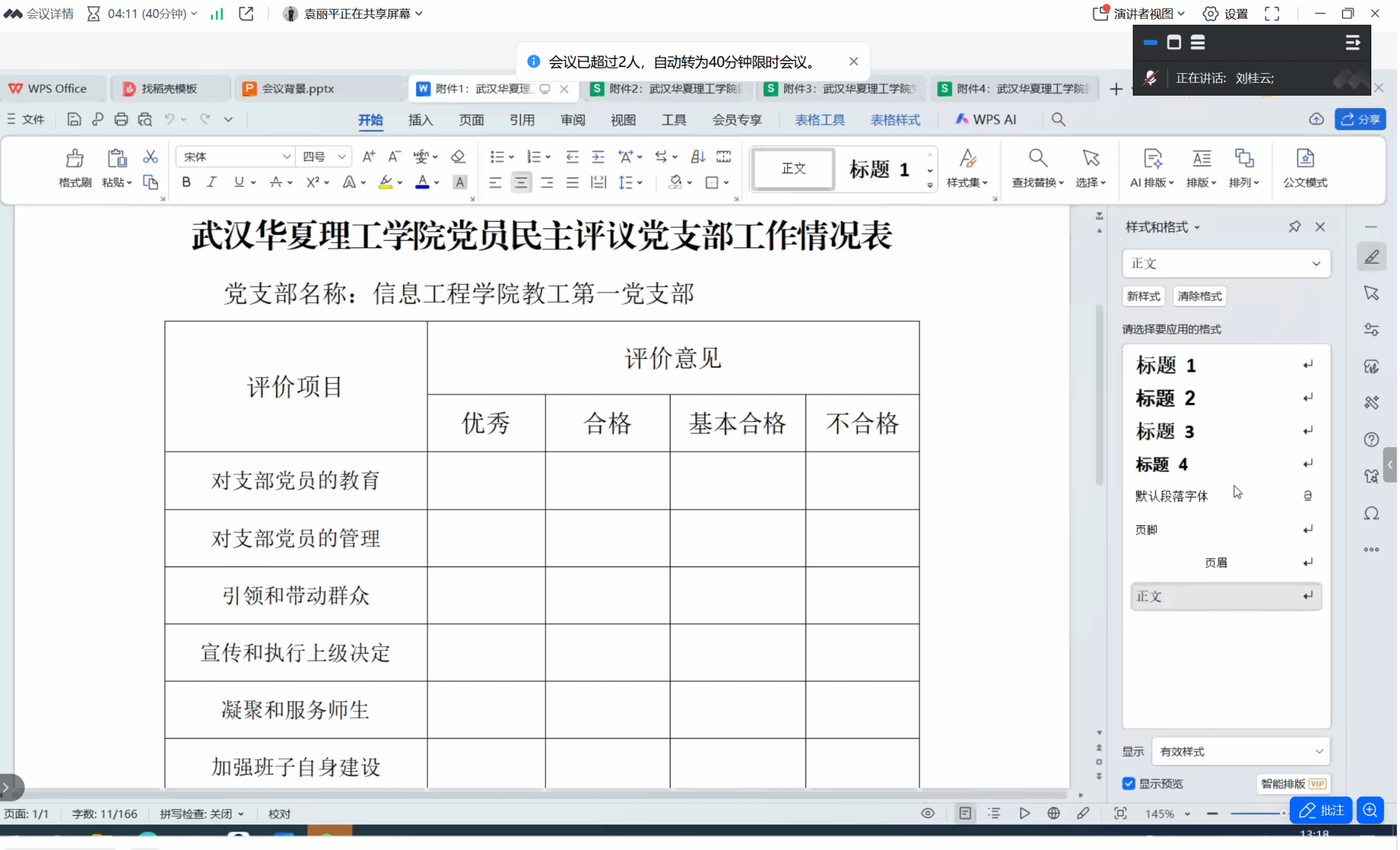
Task: Click the clear formatting eraser icon
Action: pyautogui.click(x=458, y=157)
